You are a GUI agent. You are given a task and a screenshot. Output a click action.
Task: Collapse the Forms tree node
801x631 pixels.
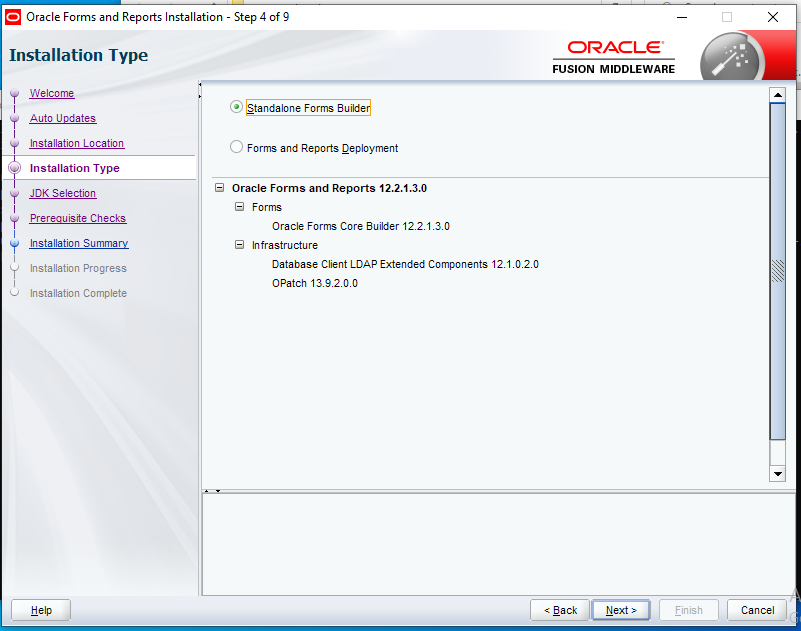pyautogui.click(x=239, y=207)
